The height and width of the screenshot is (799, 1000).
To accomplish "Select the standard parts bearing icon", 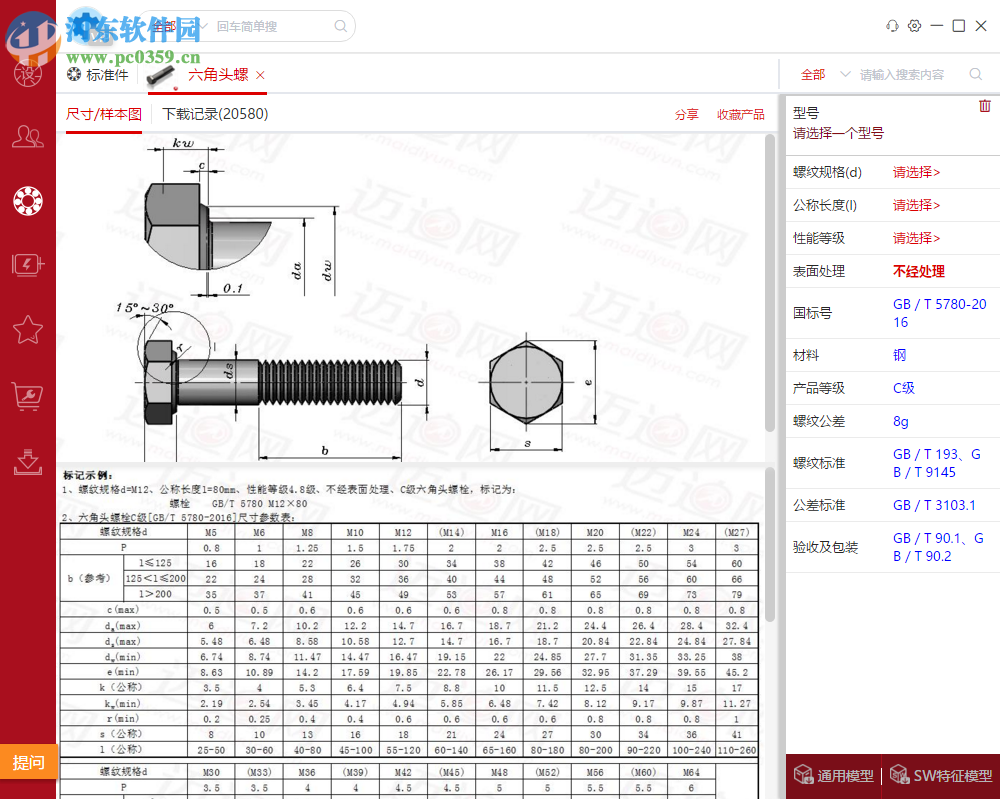I will 27,201.
